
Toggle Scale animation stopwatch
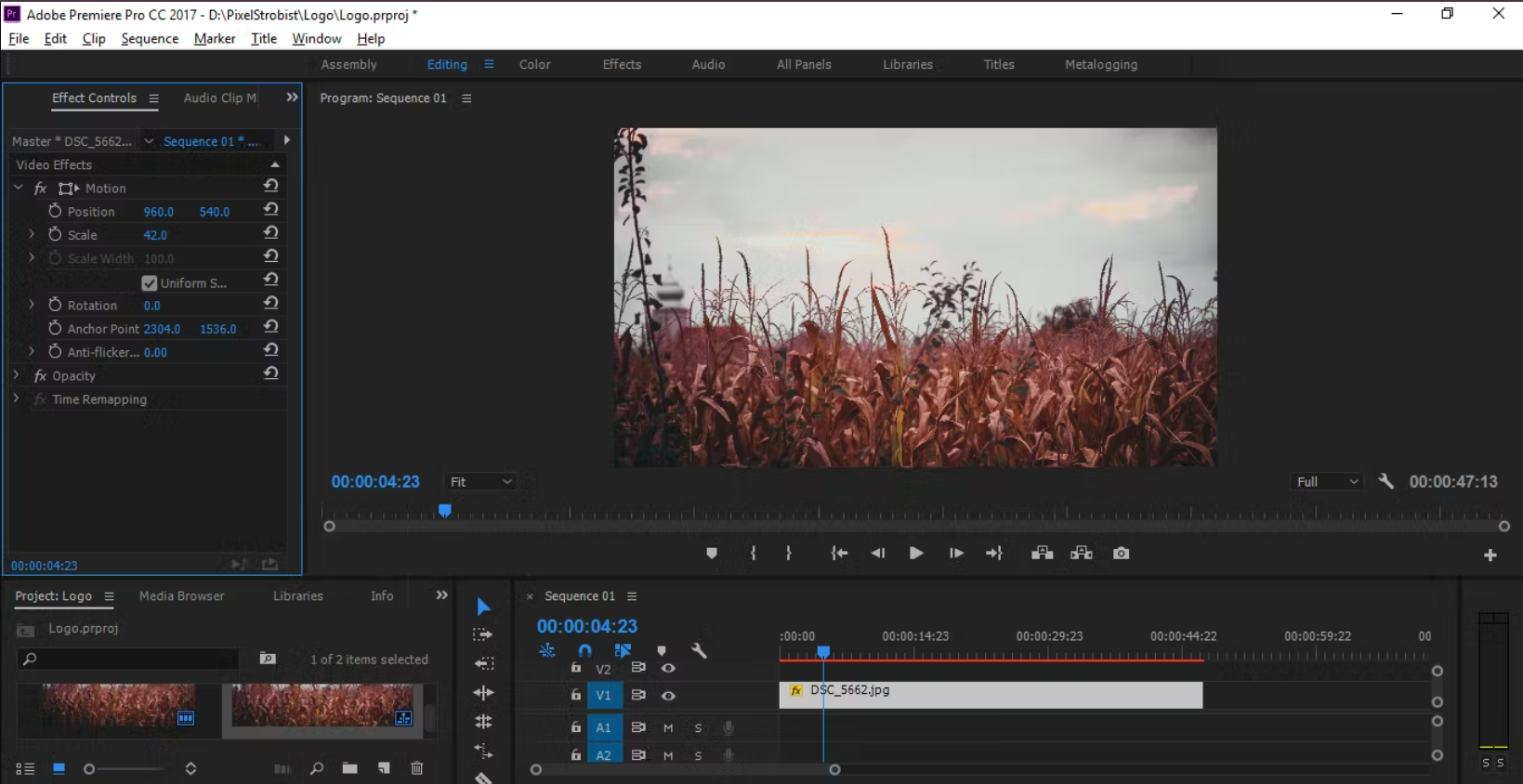[x=55, y=234]
